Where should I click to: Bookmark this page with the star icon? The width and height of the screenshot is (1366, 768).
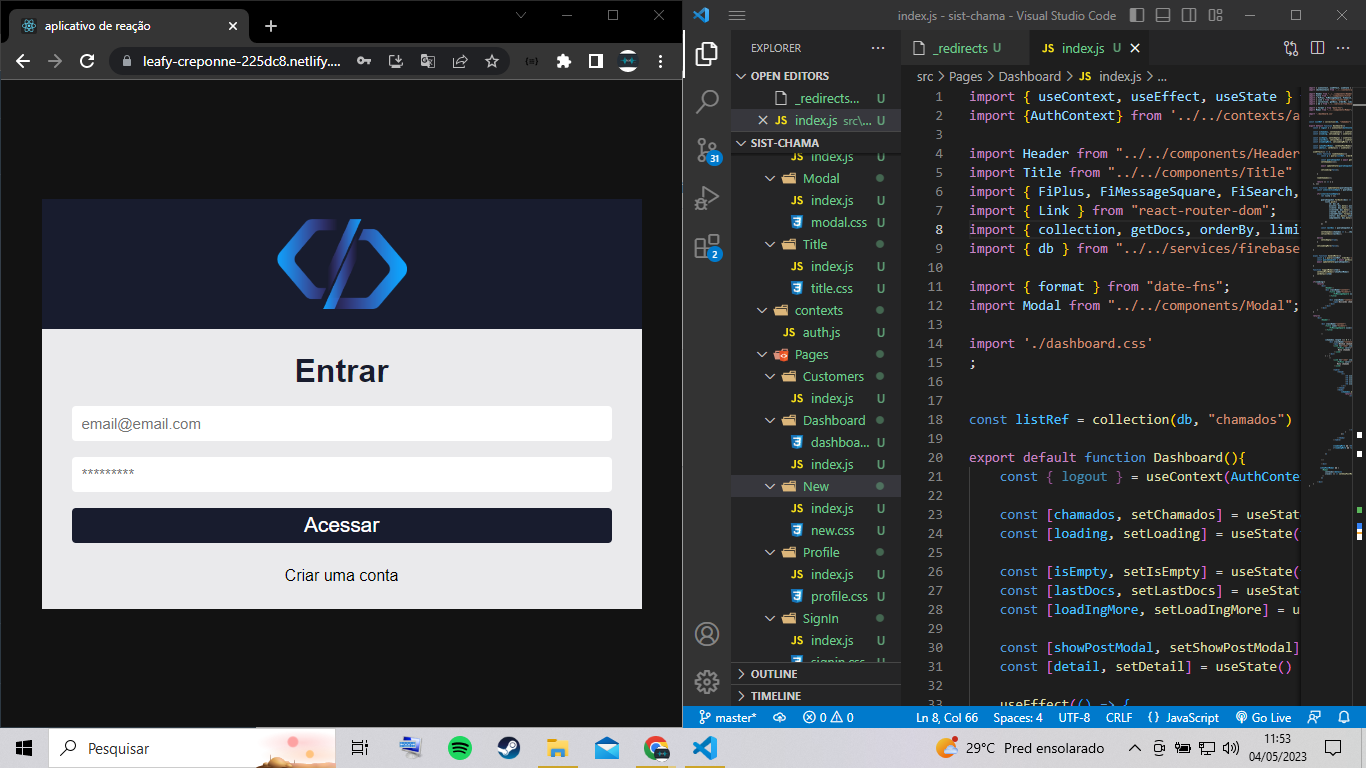[x=492, y=61]
